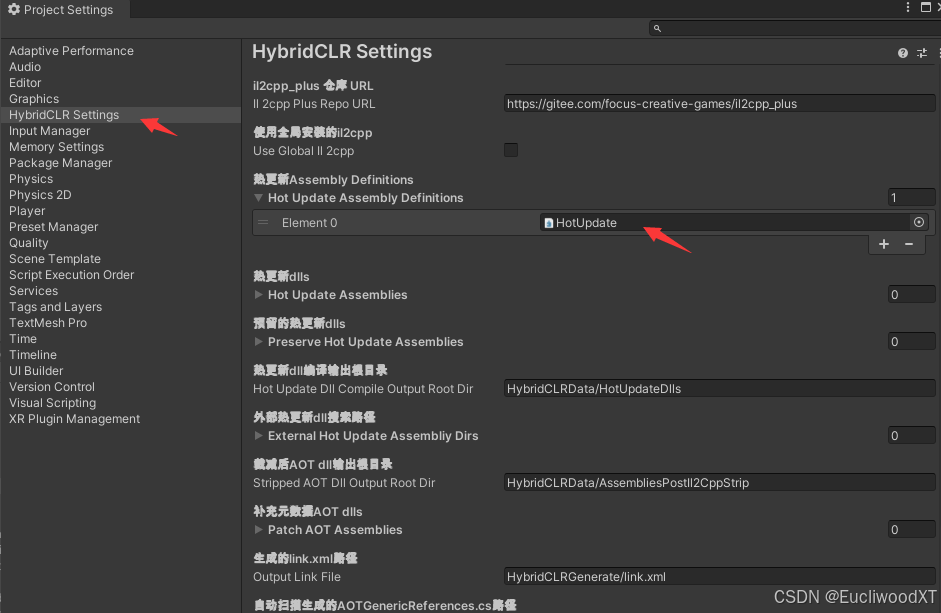Expand the External Hot Update Assembliy Dirs
This screenshot has height=613, width=941.
(258, 435)
